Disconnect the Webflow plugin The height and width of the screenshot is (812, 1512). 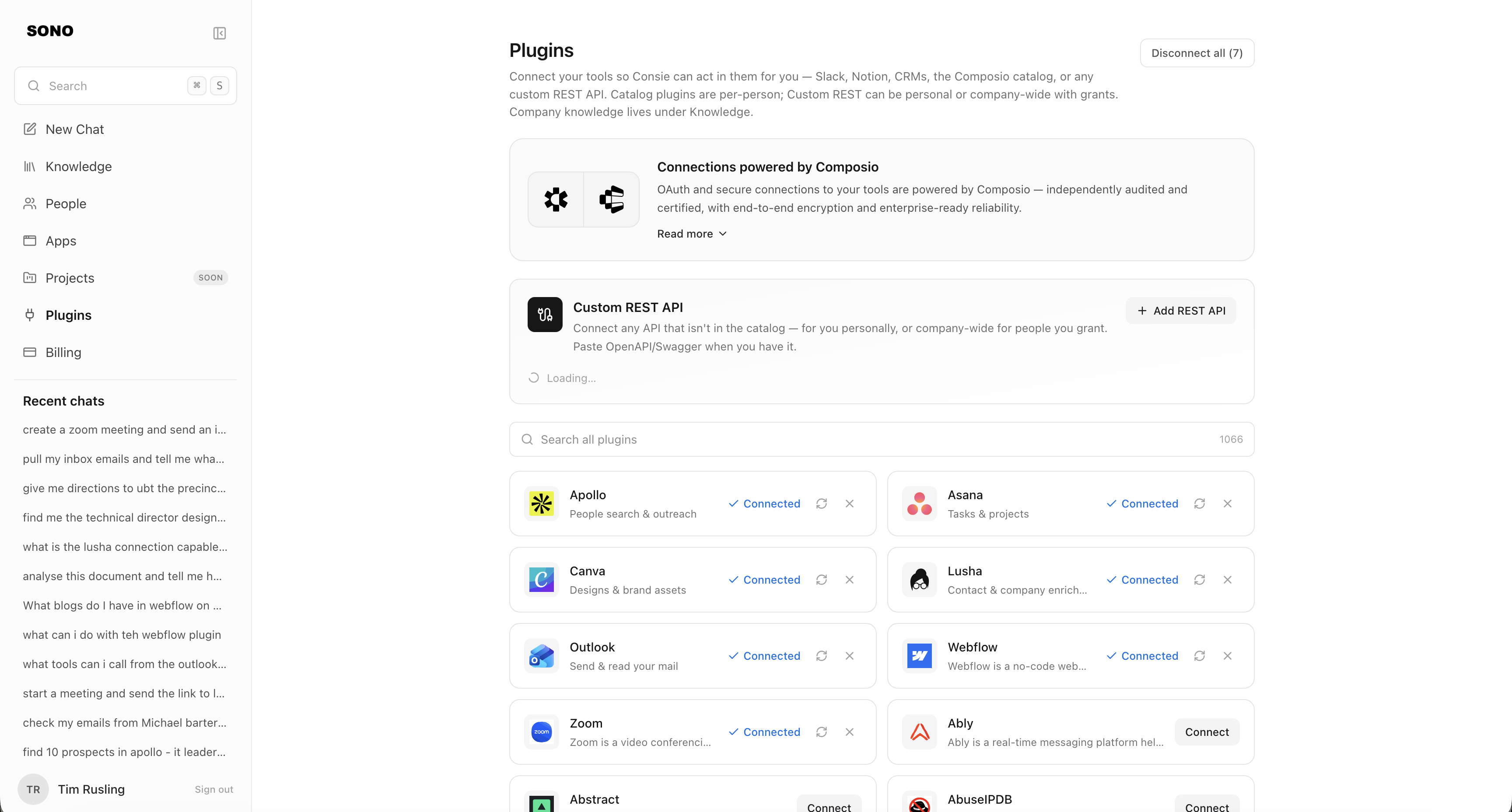(1227, 656)
